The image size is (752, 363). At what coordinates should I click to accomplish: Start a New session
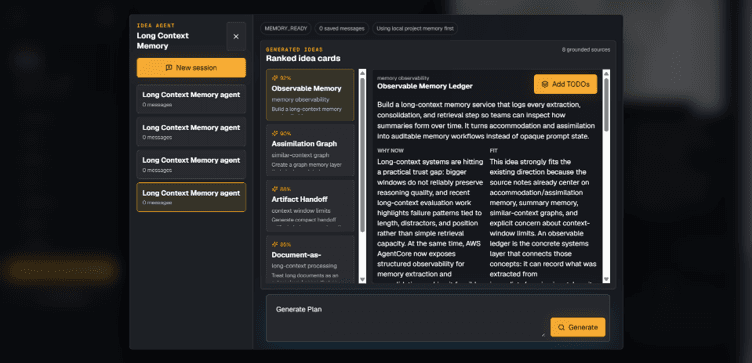pos(191,68)
